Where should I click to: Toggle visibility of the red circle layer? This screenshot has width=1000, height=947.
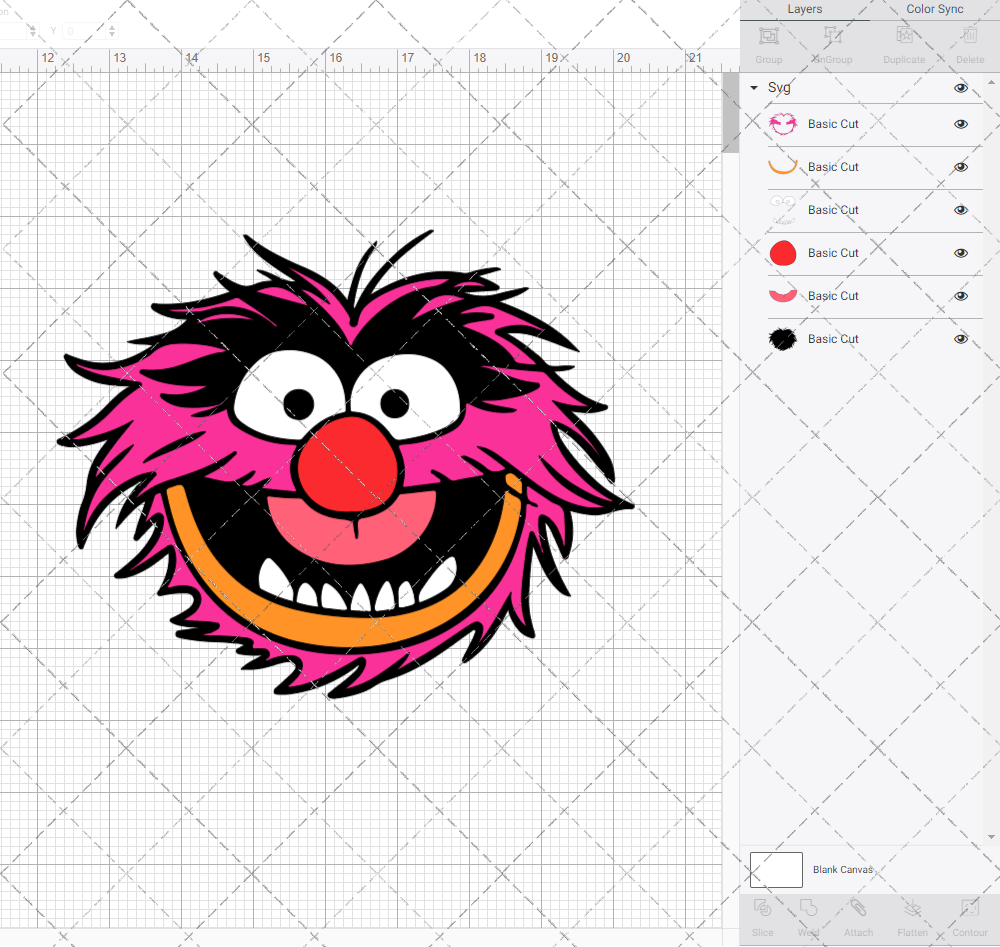pyautogui.click(x=961, y=253)
